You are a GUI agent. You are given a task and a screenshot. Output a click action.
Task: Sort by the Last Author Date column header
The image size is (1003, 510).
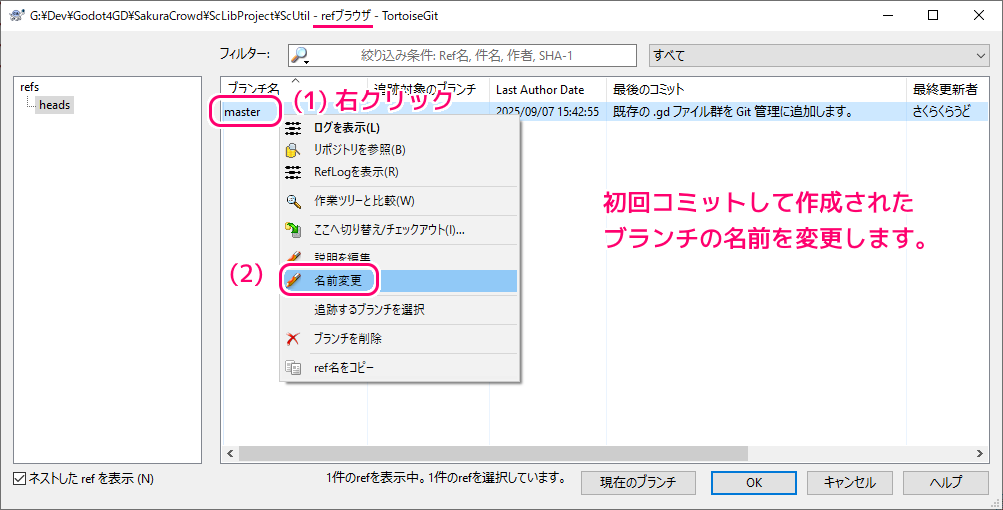point(548,90)
